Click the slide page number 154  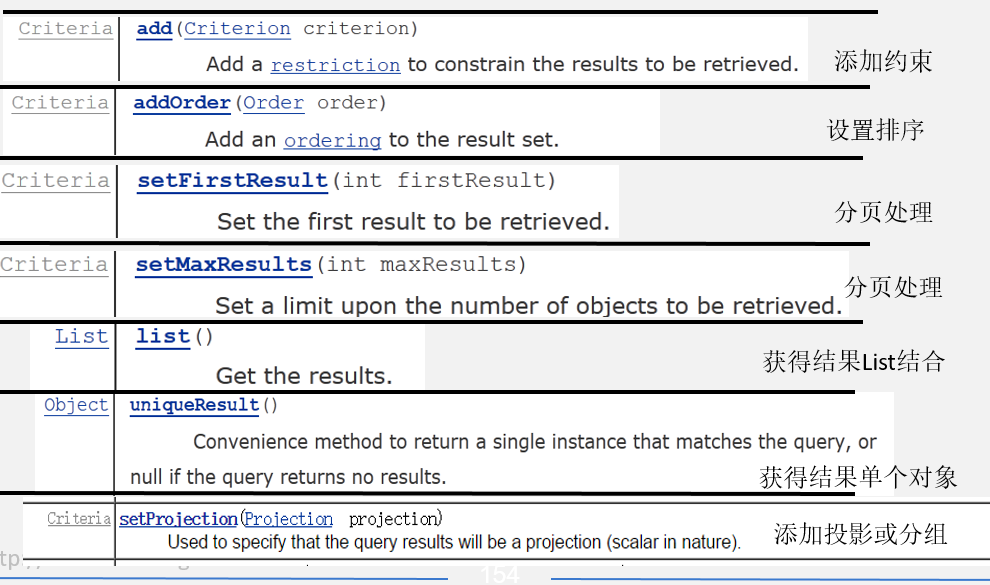click(x=499, y=575)
